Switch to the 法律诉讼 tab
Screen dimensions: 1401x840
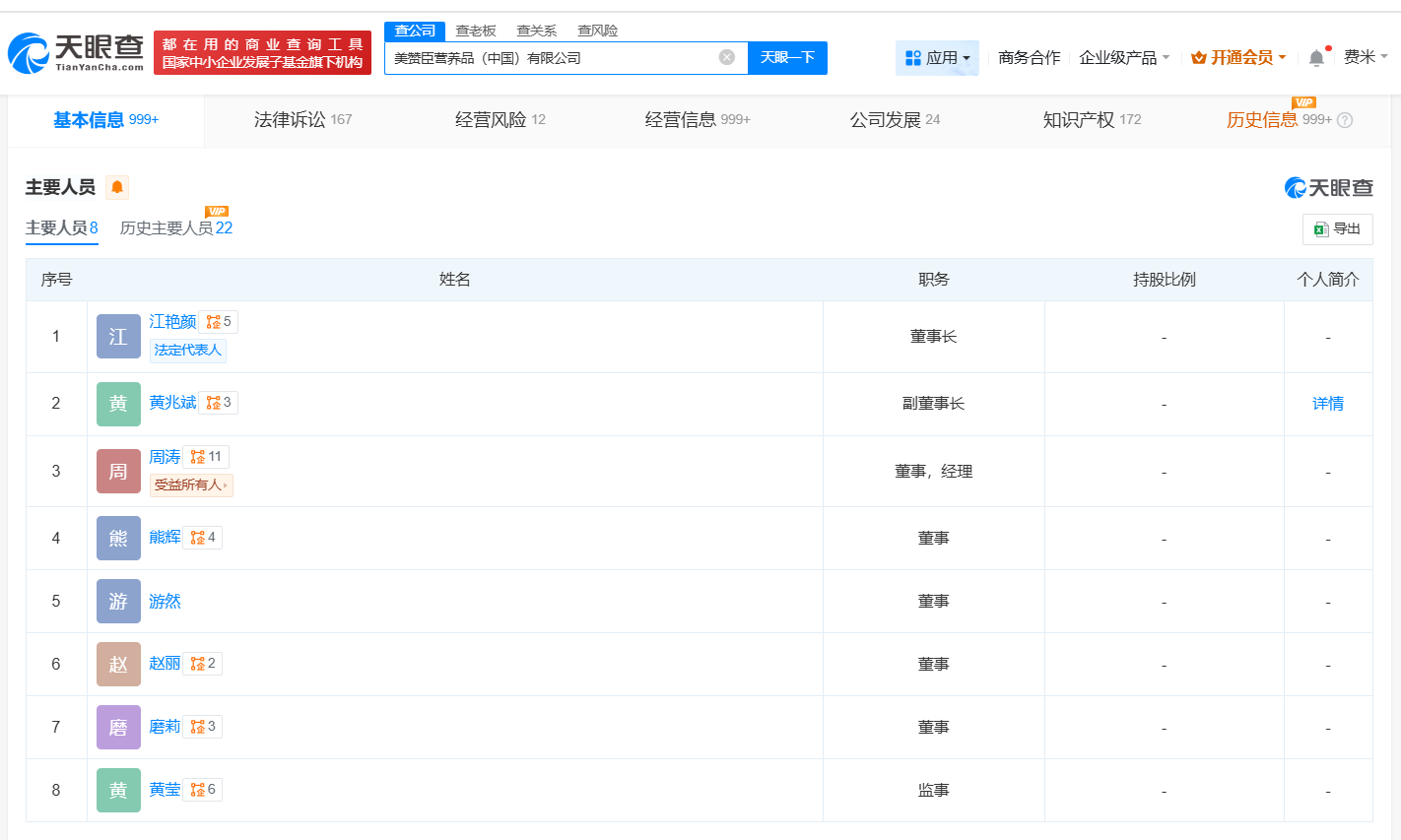(x=302, y=120)
